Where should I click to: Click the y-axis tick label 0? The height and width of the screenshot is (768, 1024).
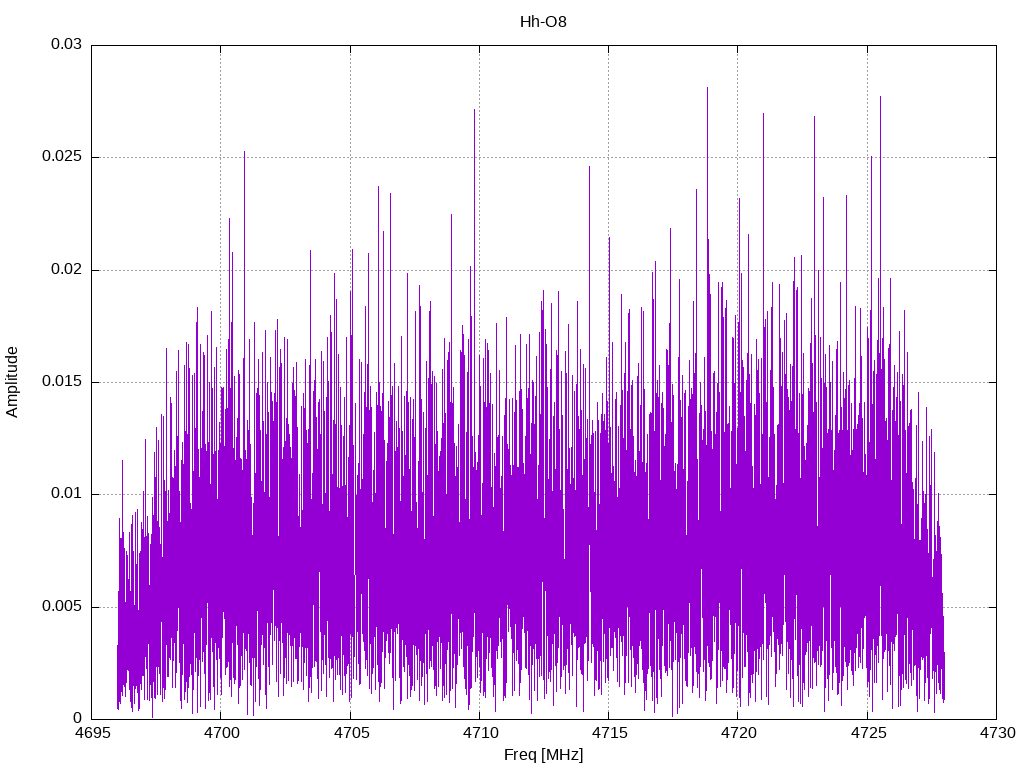pyautogui.click(x=78, y=718)
